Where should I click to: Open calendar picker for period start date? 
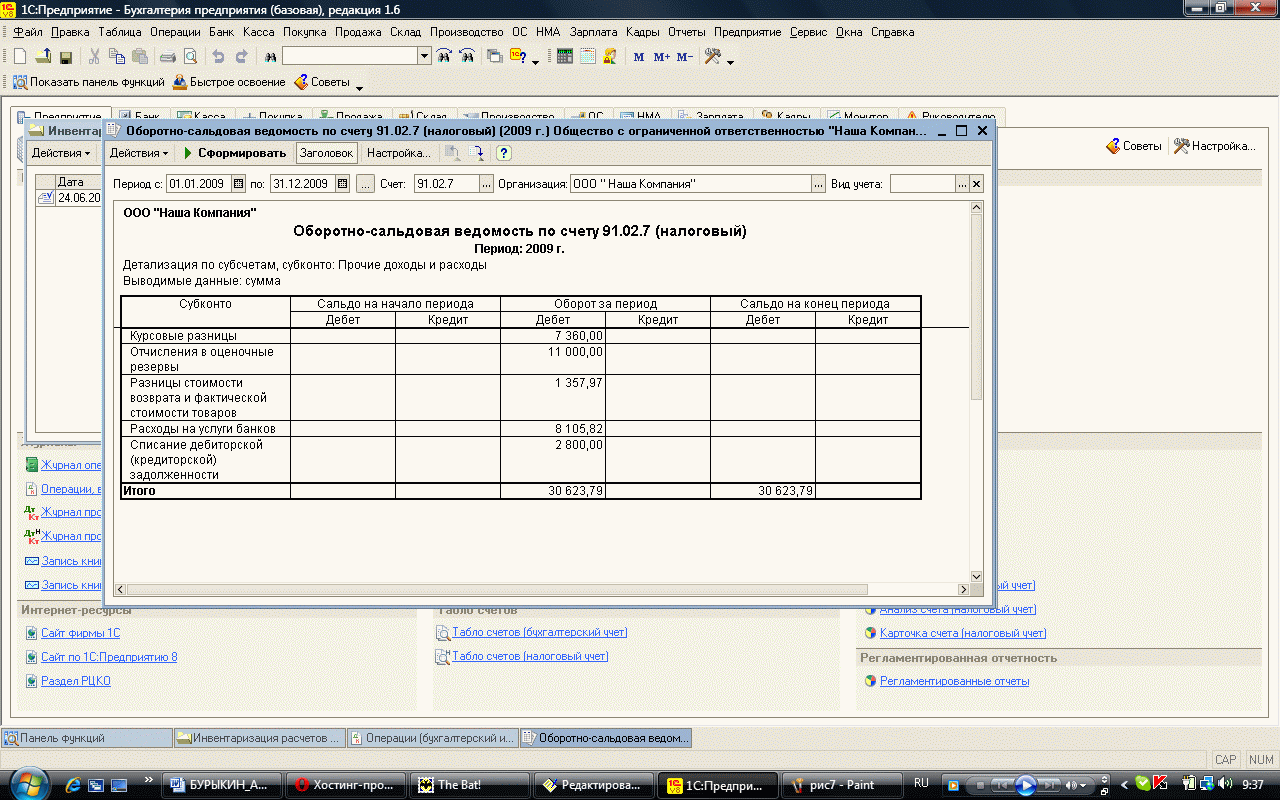pyautogui.click(x=238, y=184)
